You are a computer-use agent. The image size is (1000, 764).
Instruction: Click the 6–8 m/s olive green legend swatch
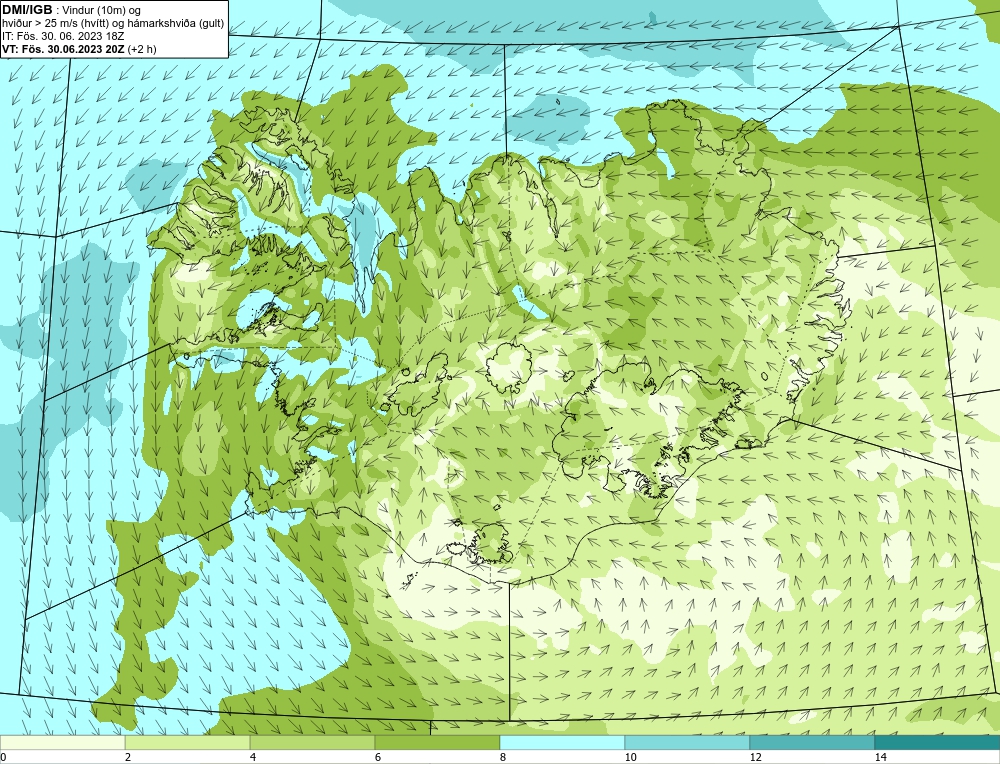click(x=438, y=743)
